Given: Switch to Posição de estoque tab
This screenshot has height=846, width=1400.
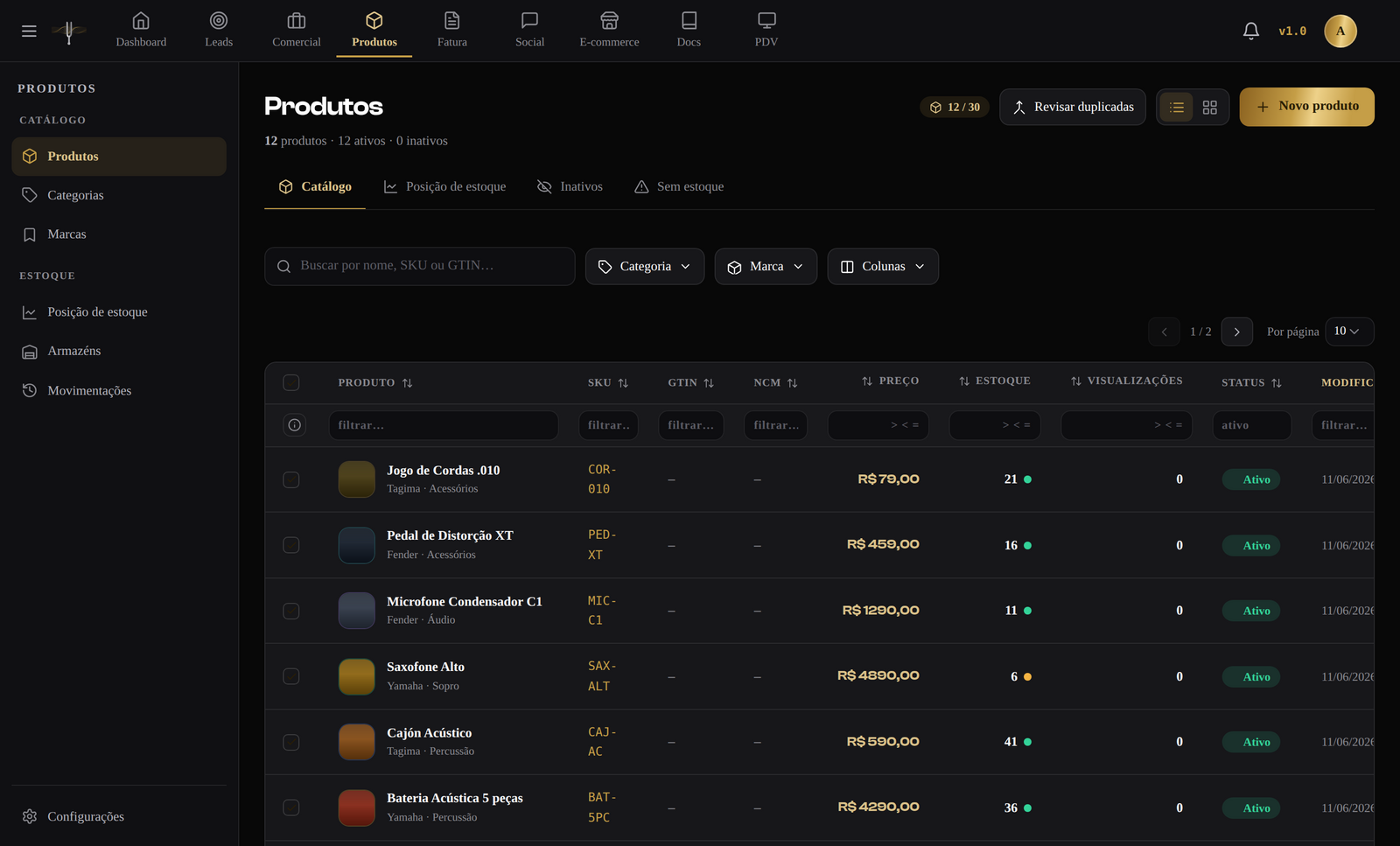Looking at the screenshot, I should pyautogui.click(x=444, y=186).
